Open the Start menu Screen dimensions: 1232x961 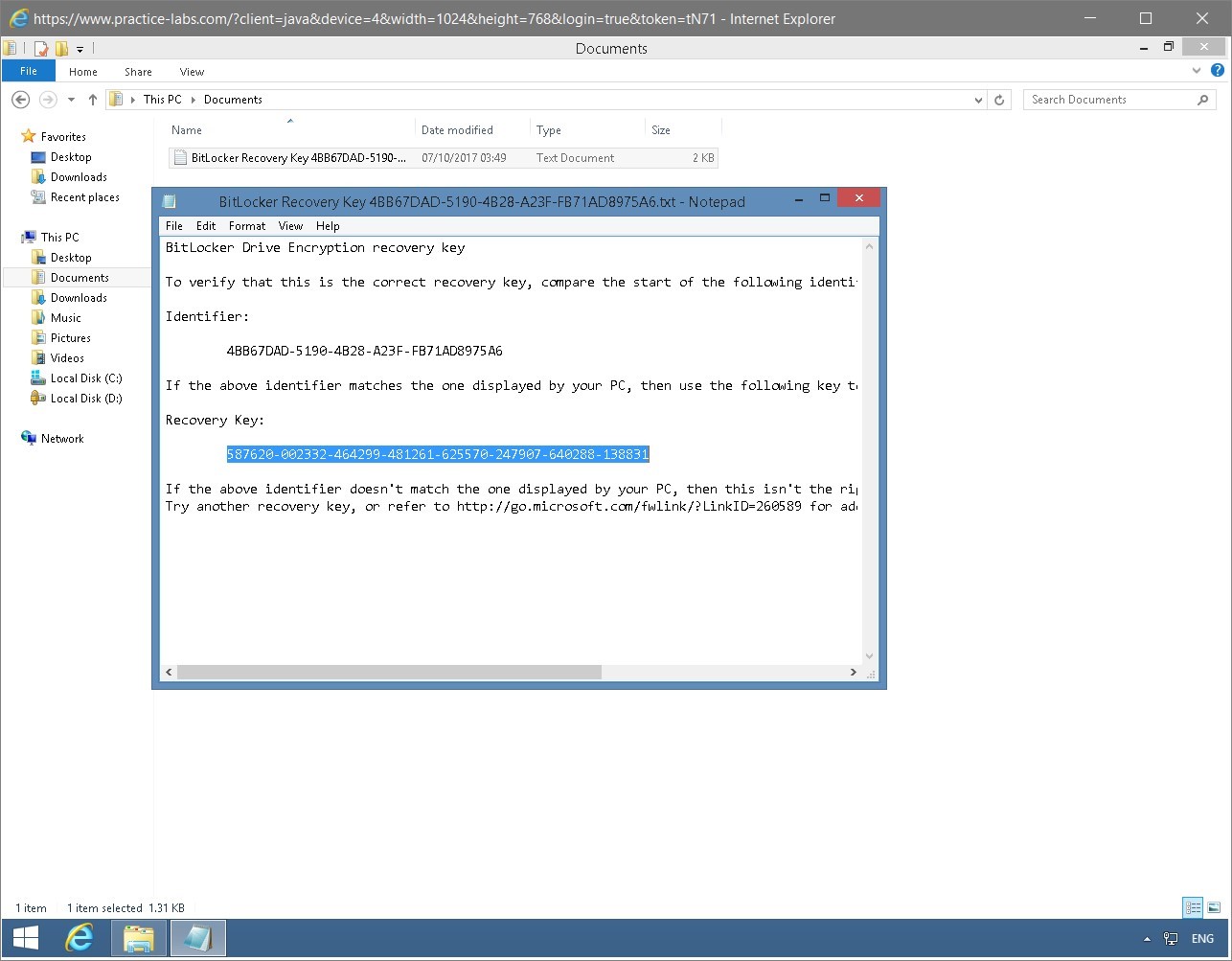tap(23, 937)
